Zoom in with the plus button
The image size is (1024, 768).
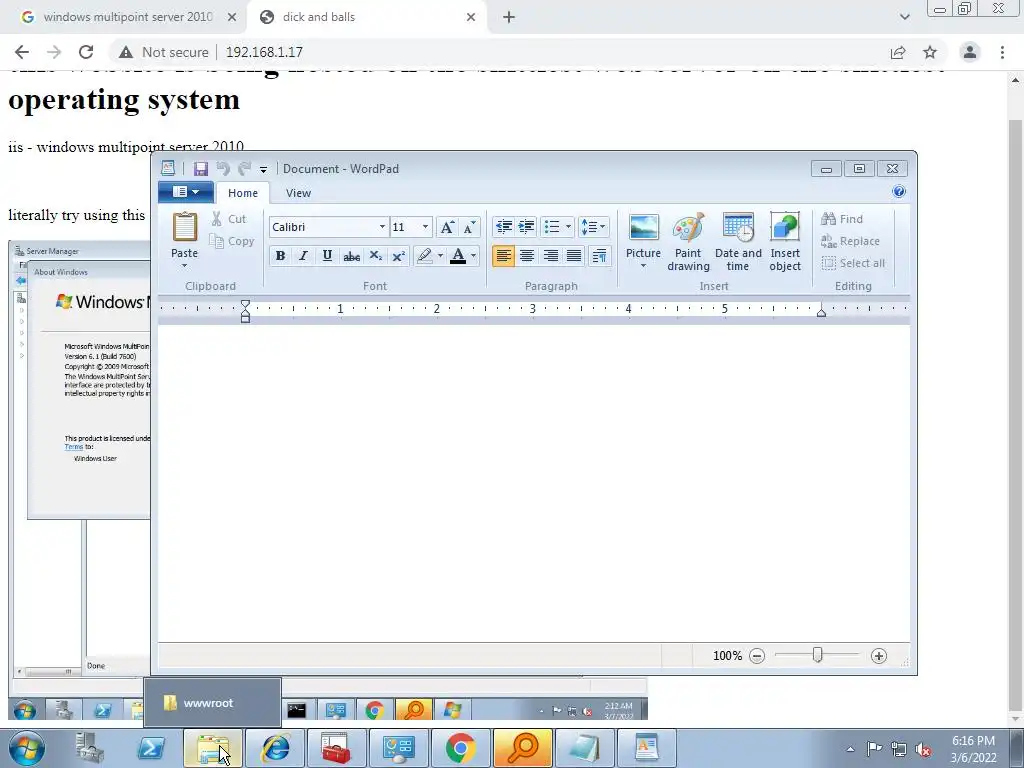(x=879, y=656)
